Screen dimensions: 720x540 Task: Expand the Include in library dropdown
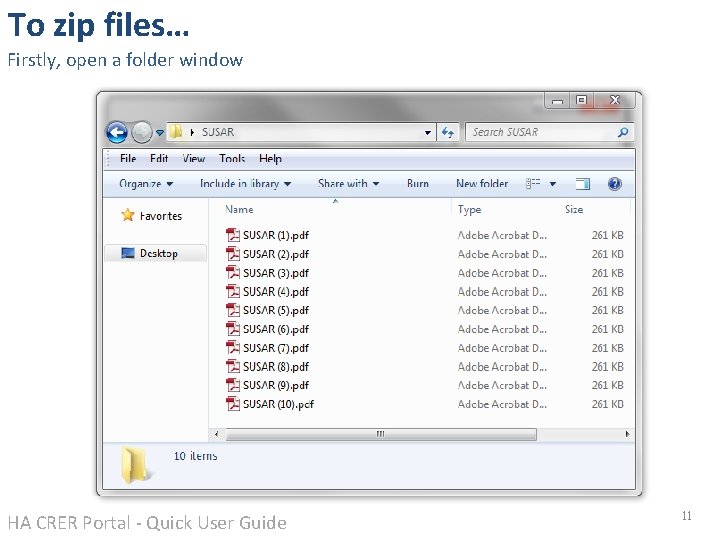tap(246, 184)
